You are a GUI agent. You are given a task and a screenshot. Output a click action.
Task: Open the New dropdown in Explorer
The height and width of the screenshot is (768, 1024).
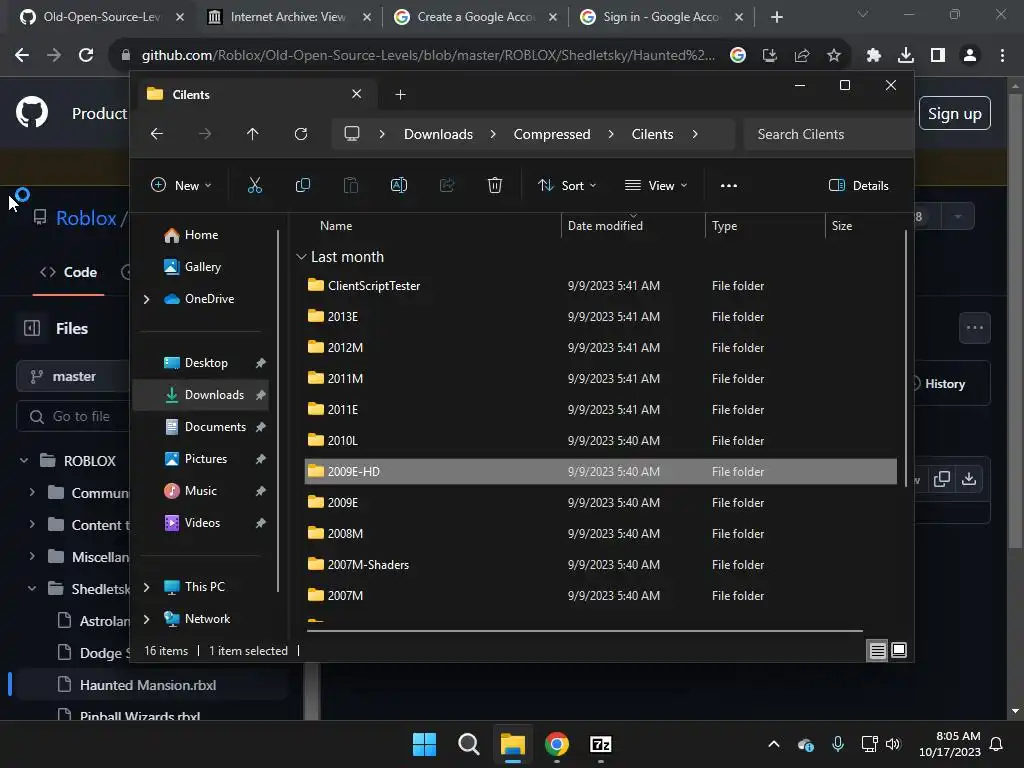181,185
